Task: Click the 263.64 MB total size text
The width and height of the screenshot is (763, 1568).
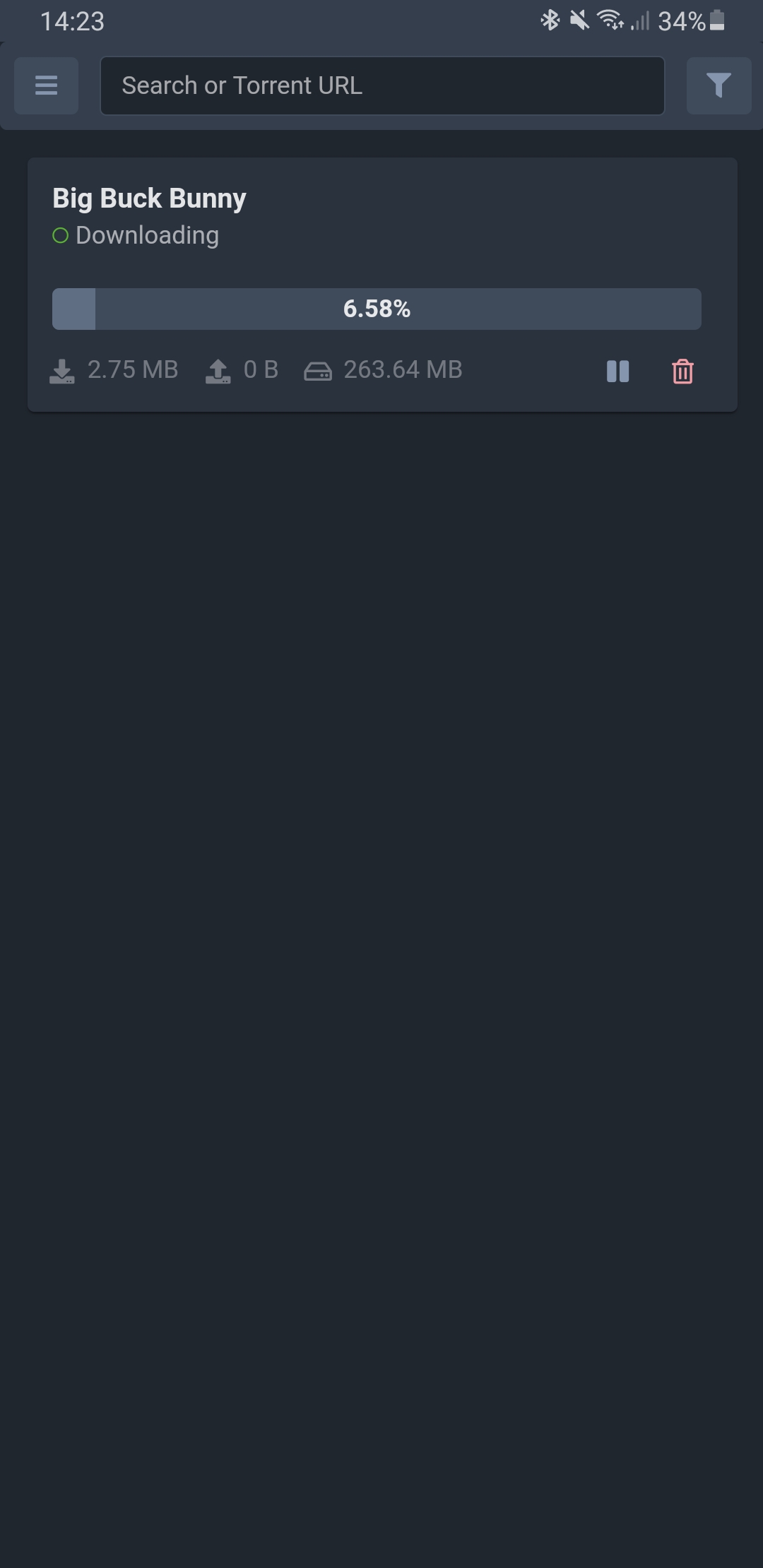Action: 403,369
